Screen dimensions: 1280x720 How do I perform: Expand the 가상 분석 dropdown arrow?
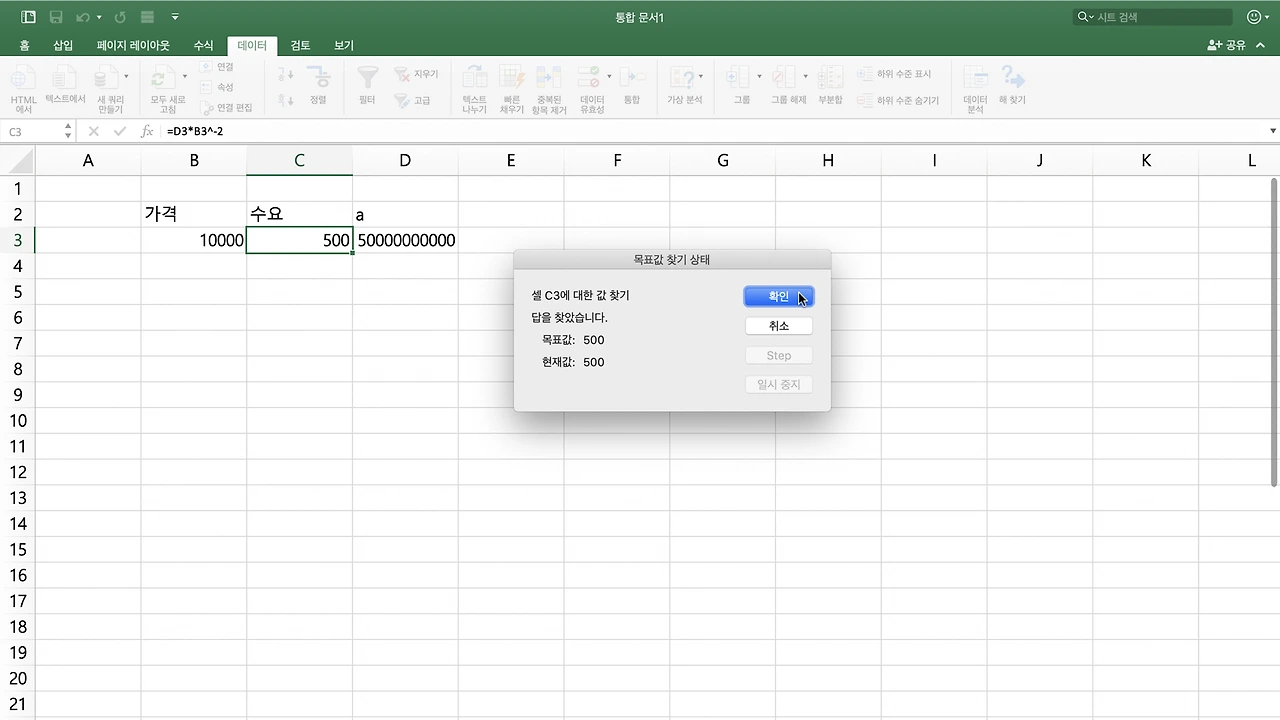pyautogui.click(x=700, y=76)
